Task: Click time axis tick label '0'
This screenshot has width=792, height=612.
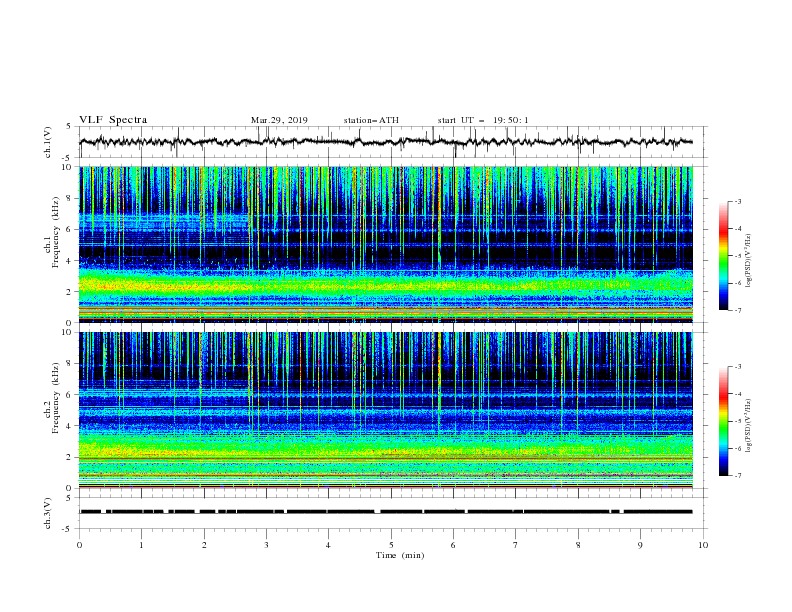Action: (79, 545)
